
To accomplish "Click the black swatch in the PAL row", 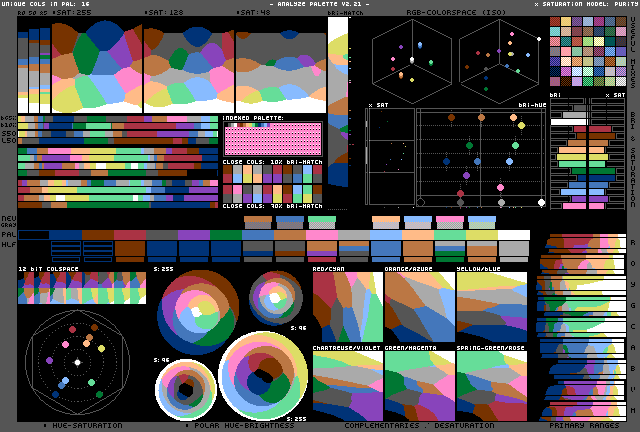I will (x=34, y=235).
